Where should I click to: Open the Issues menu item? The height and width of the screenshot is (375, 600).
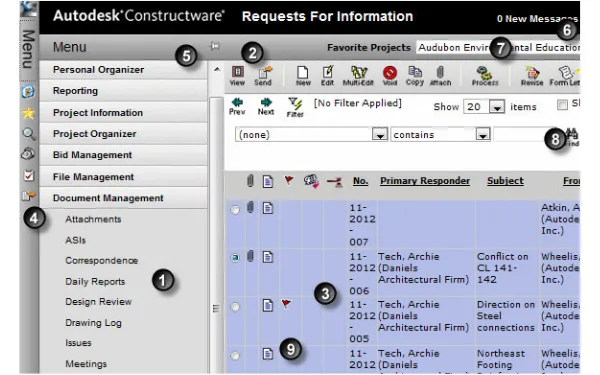pos(78,343)
